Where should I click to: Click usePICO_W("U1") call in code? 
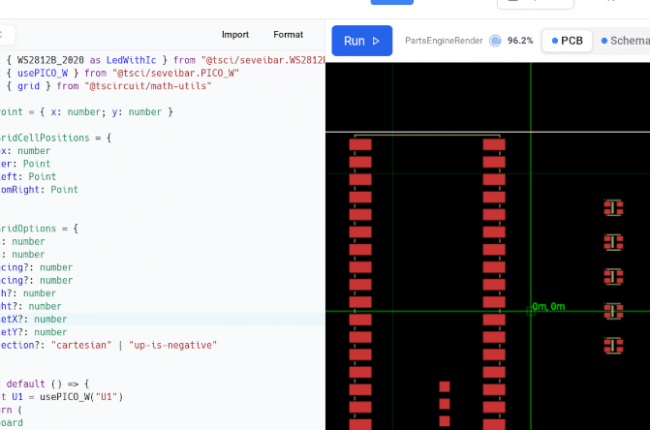click(x=81, y=397)
